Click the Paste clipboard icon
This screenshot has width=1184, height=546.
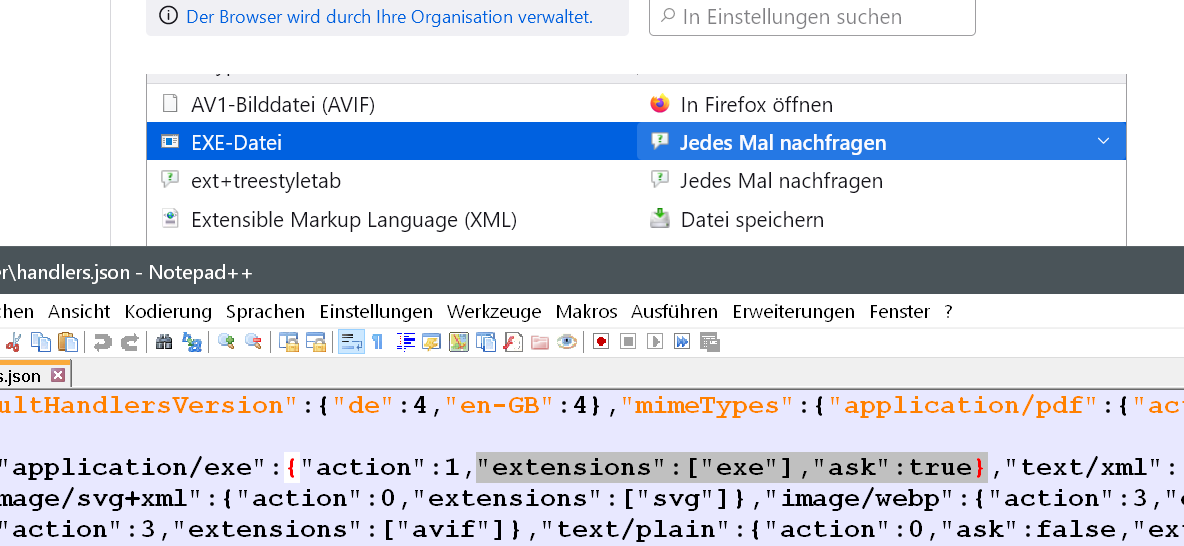[x=67, y=342]
